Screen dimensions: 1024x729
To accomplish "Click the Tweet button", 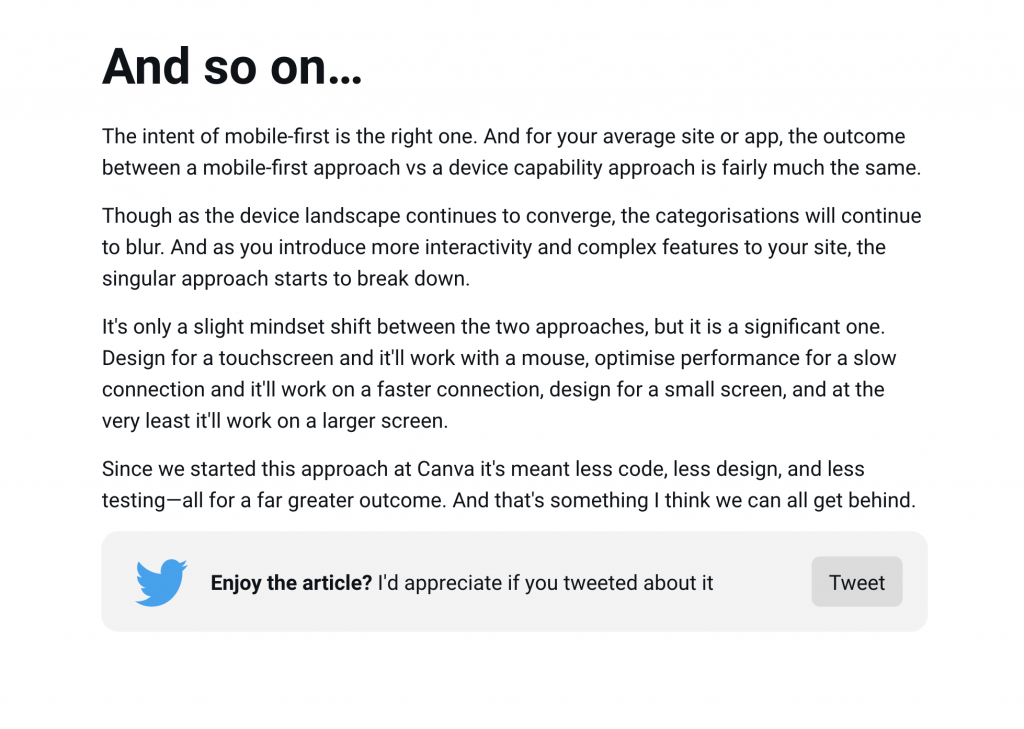I will coord(857,582).
